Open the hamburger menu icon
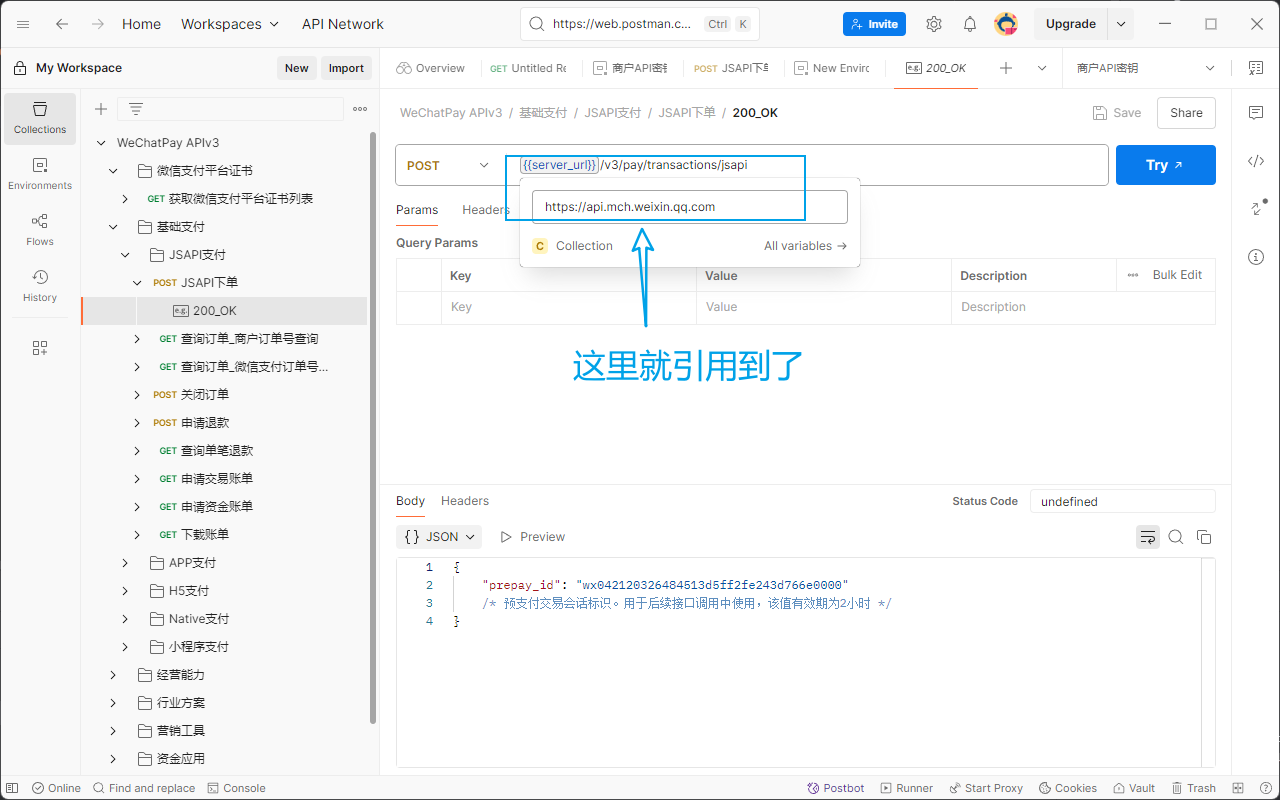The height and width of the screenshot is (800, 1280). 23,24
